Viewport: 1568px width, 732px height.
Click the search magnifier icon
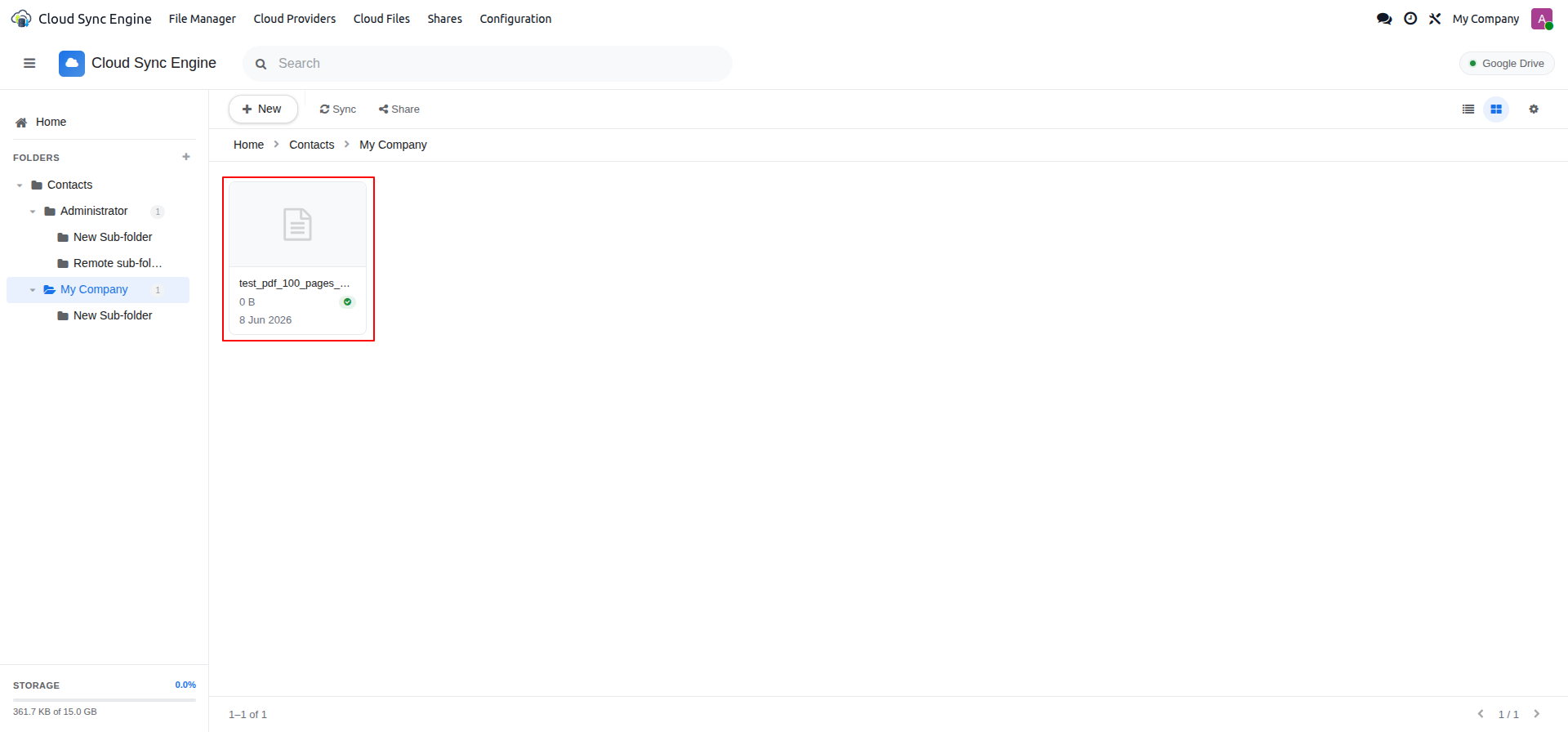click(261, 64)
